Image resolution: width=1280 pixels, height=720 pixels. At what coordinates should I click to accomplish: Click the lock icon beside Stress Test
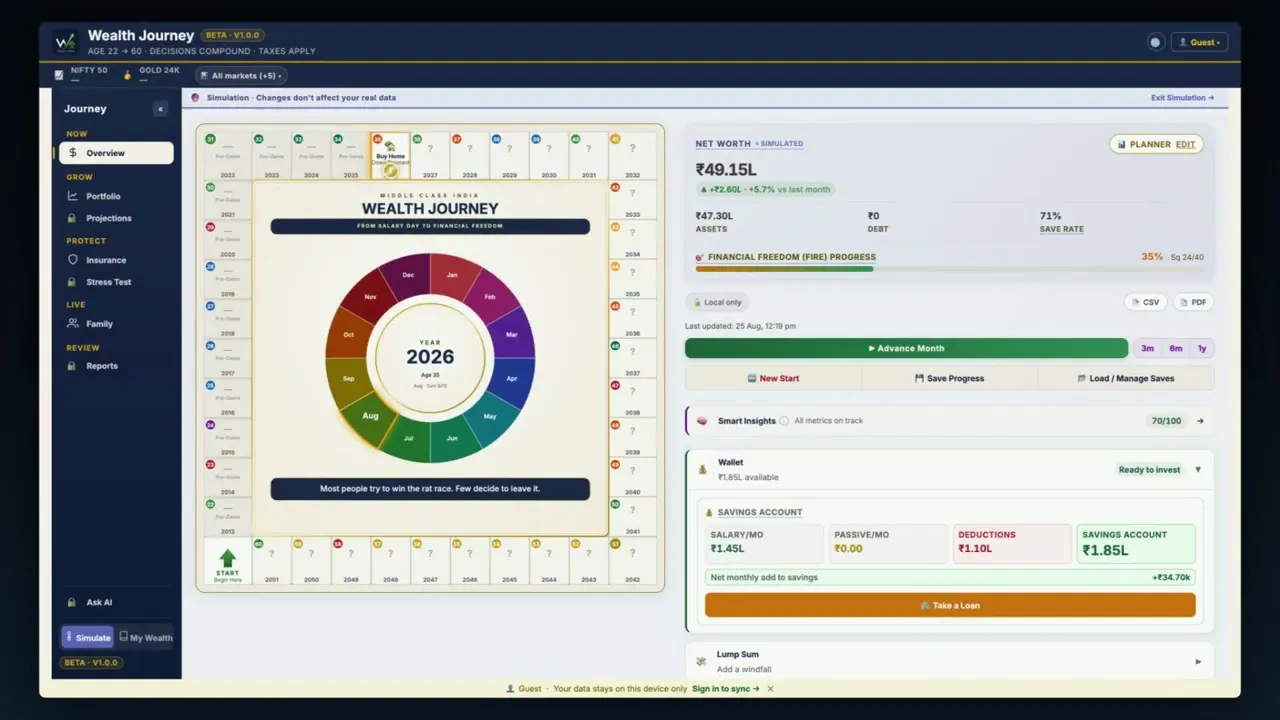click(x=73, y=282)
